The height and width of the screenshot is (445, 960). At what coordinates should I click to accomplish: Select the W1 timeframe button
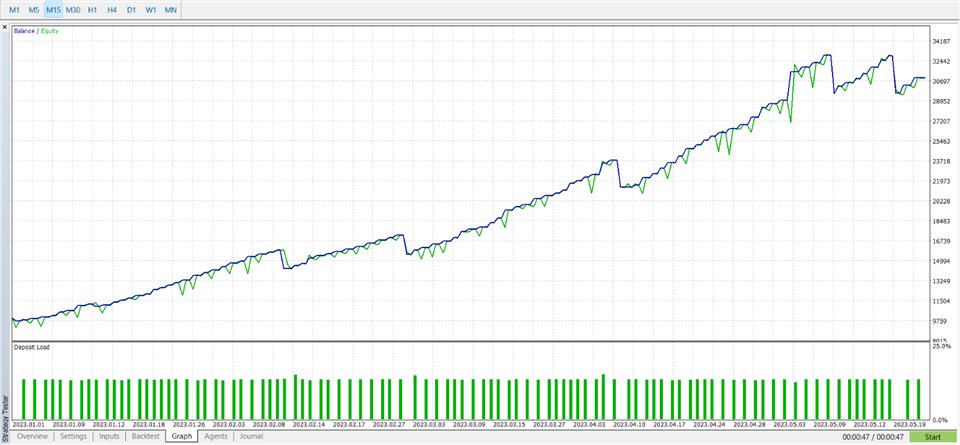[x=151, y=10]
